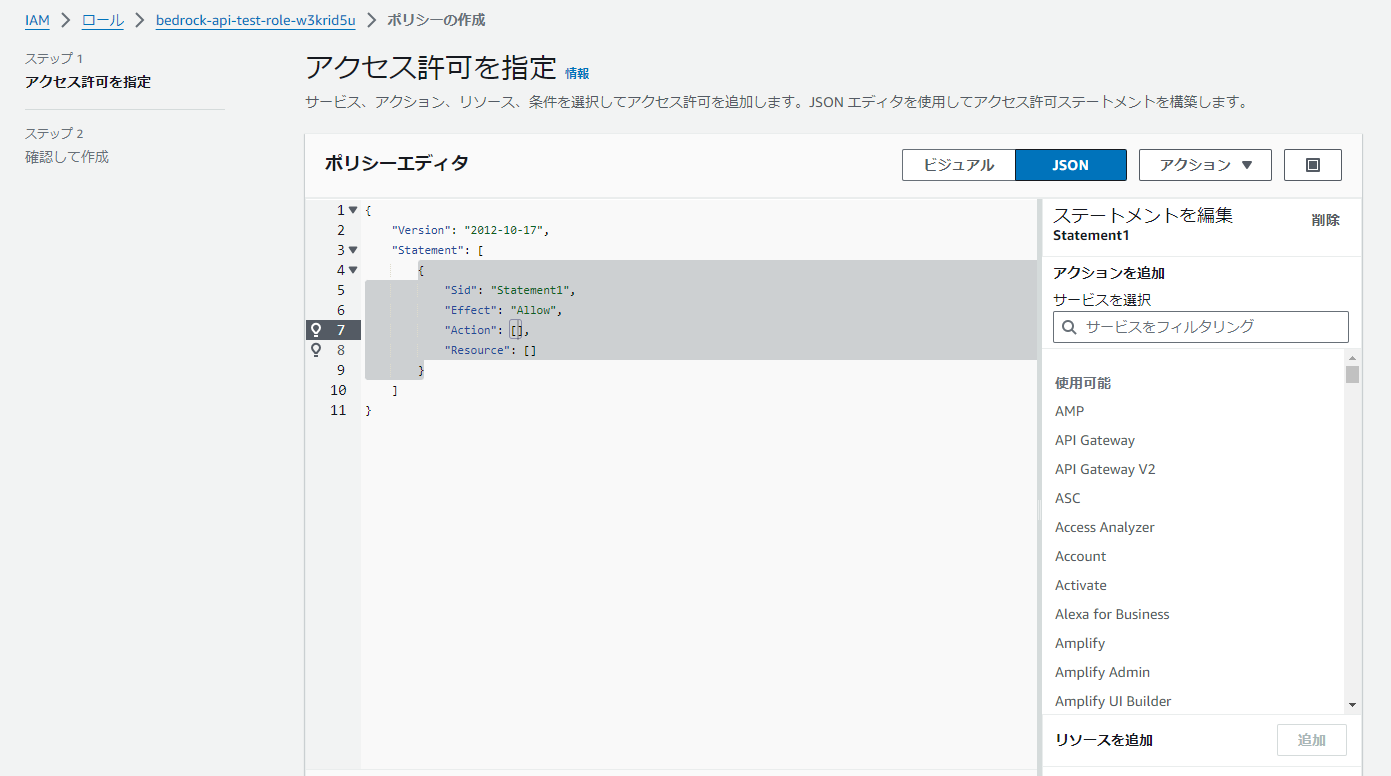Click the magnifier icon in the service filter

point(1069,327)
